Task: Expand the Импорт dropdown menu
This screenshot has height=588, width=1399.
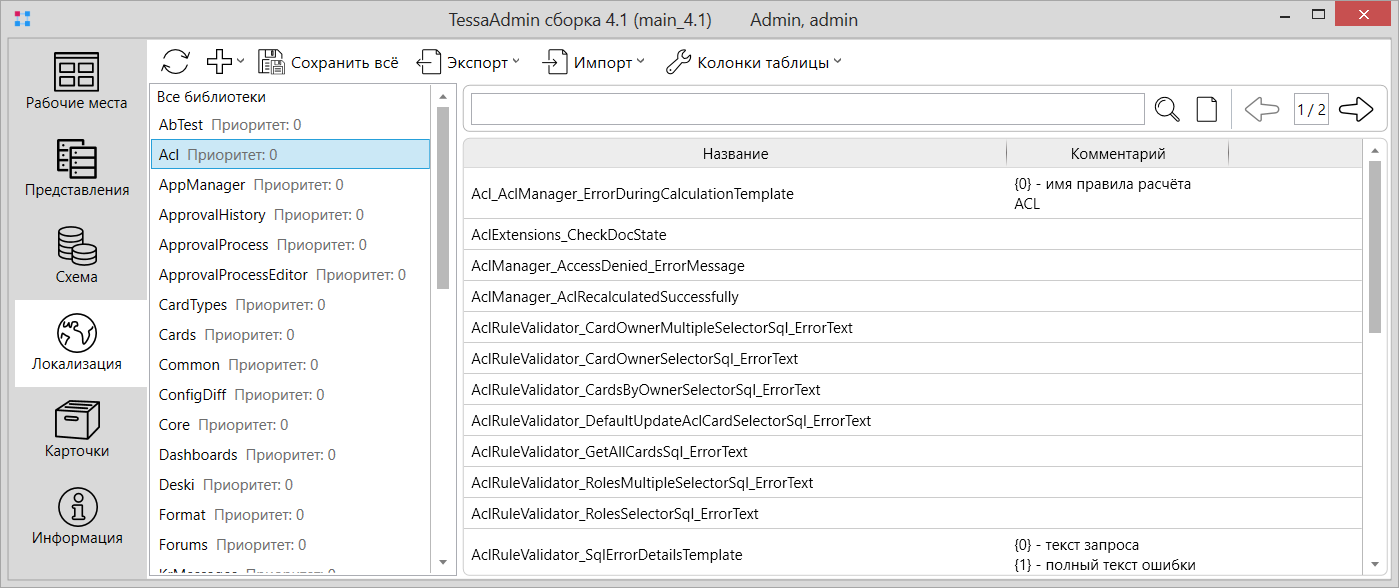Action: (593, 62)
